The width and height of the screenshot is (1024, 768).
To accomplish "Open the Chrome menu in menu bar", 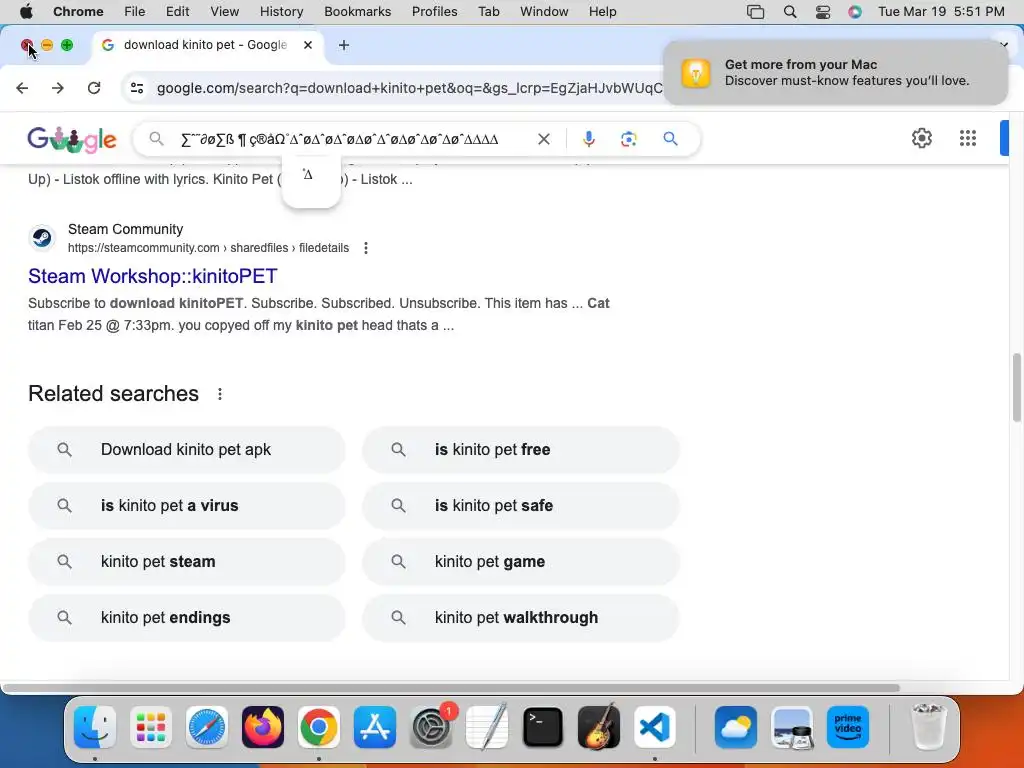I will coord(78,12).
